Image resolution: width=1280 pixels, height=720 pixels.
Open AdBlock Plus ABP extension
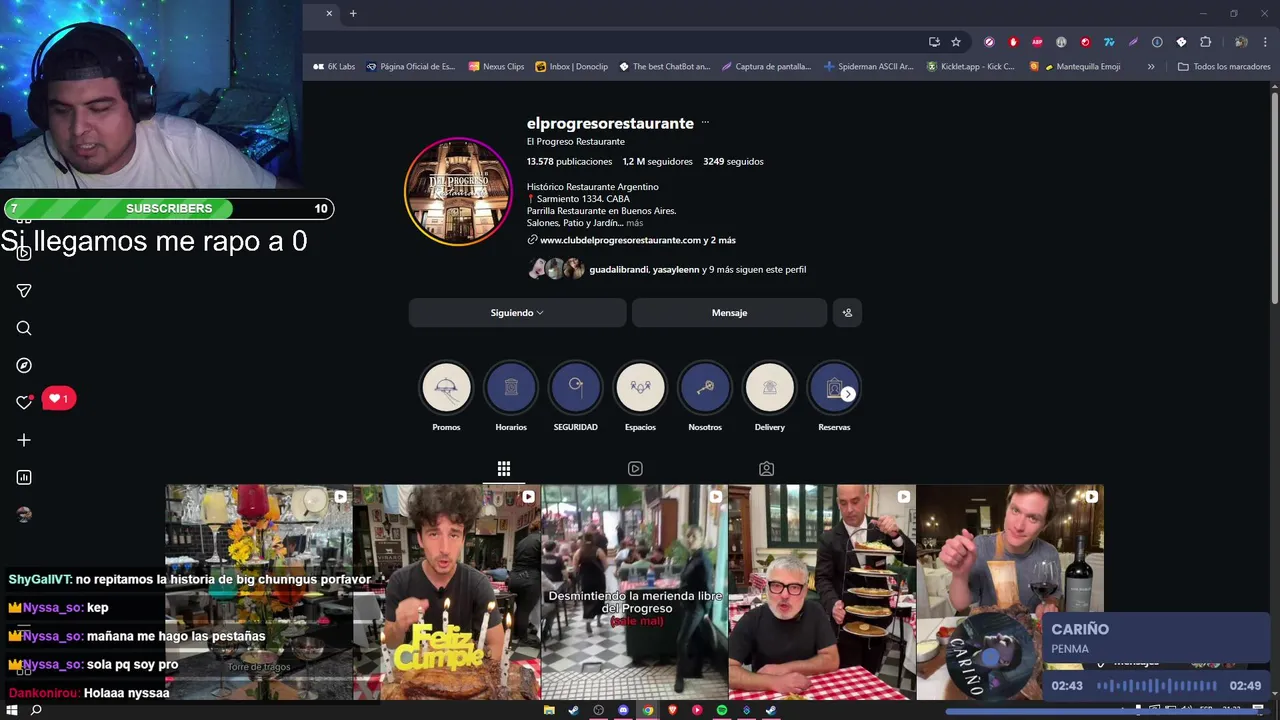point(1037,42)
